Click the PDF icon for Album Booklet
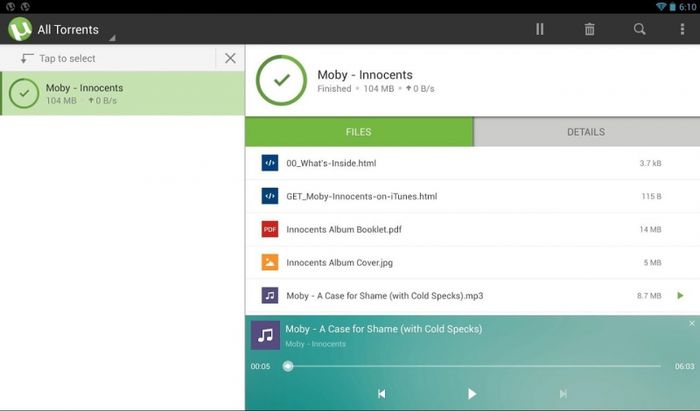Screen dimensions: 700x411 tap(270, 229)
